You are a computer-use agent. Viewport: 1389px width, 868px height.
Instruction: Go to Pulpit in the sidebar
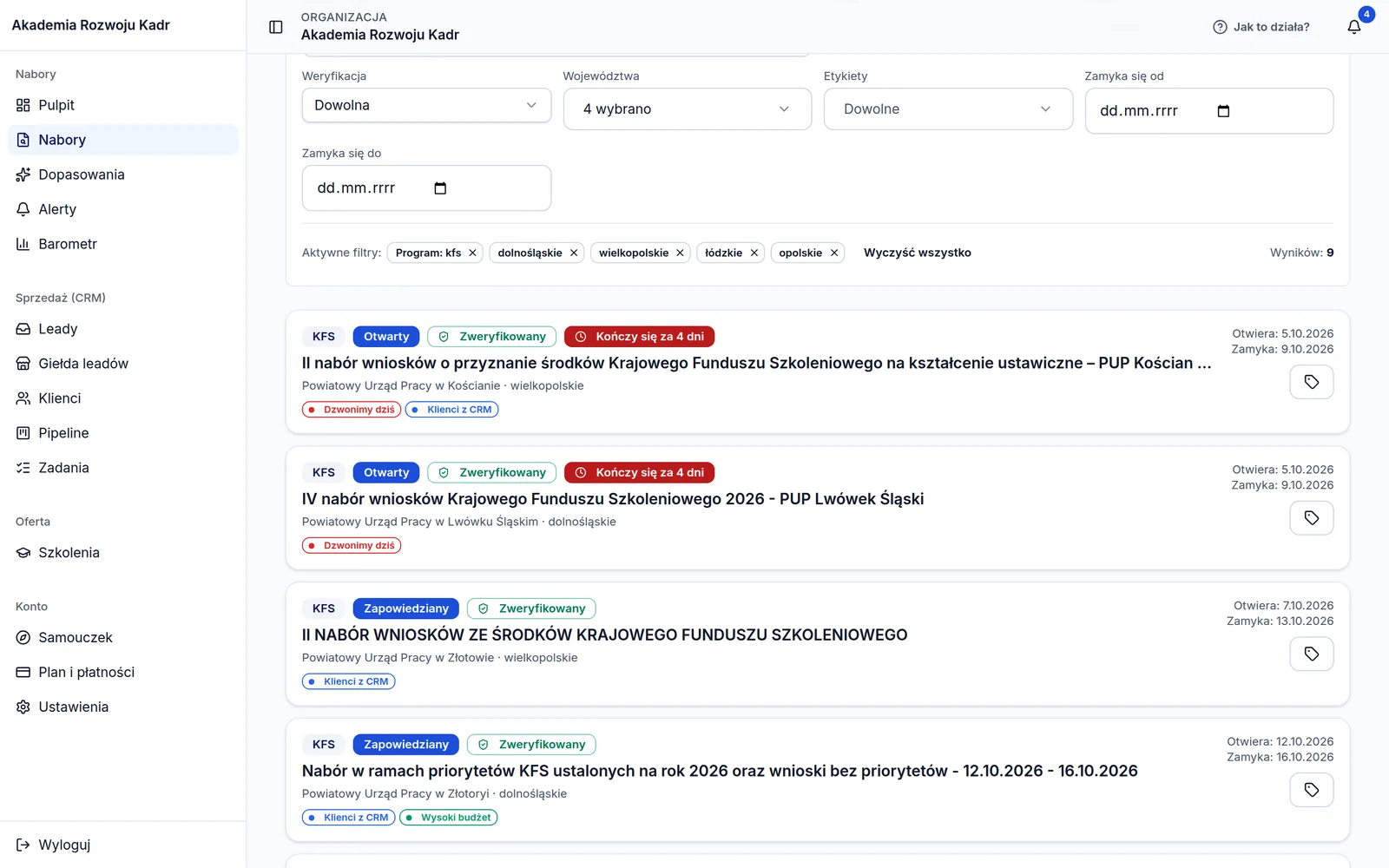(x=123, y=105)
